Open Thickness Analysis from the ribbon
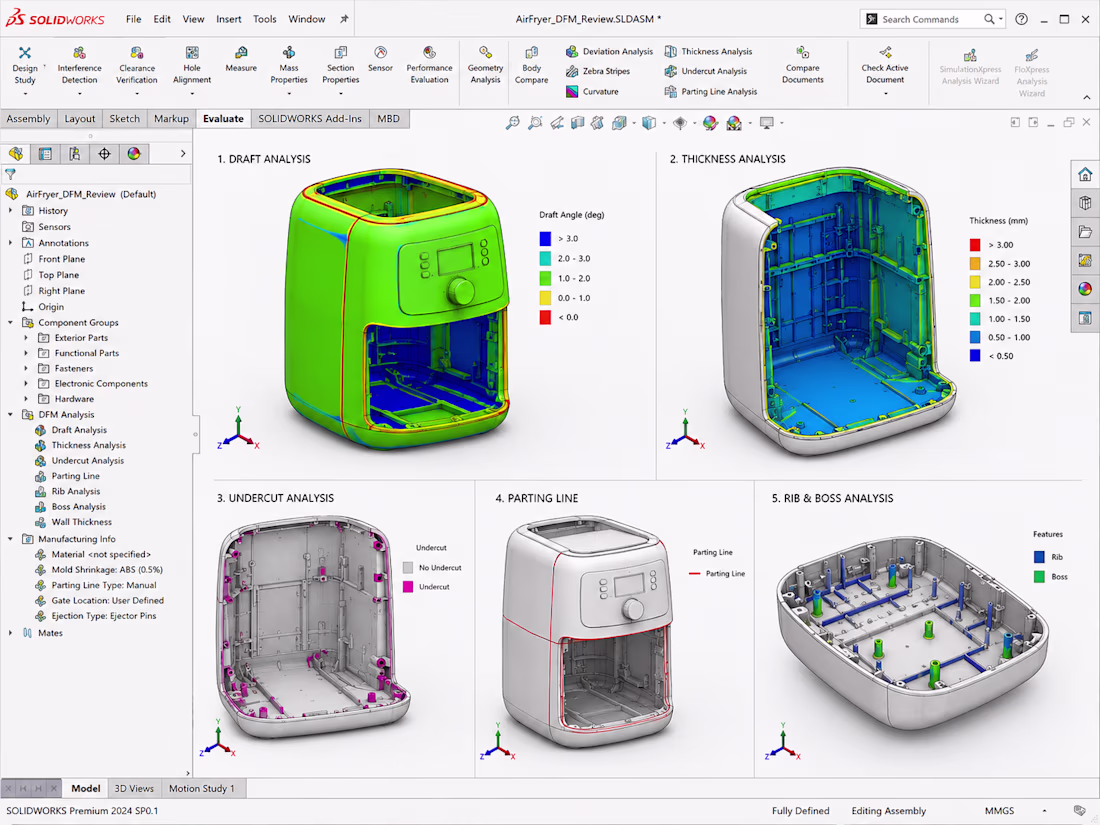 coord(708,51)
